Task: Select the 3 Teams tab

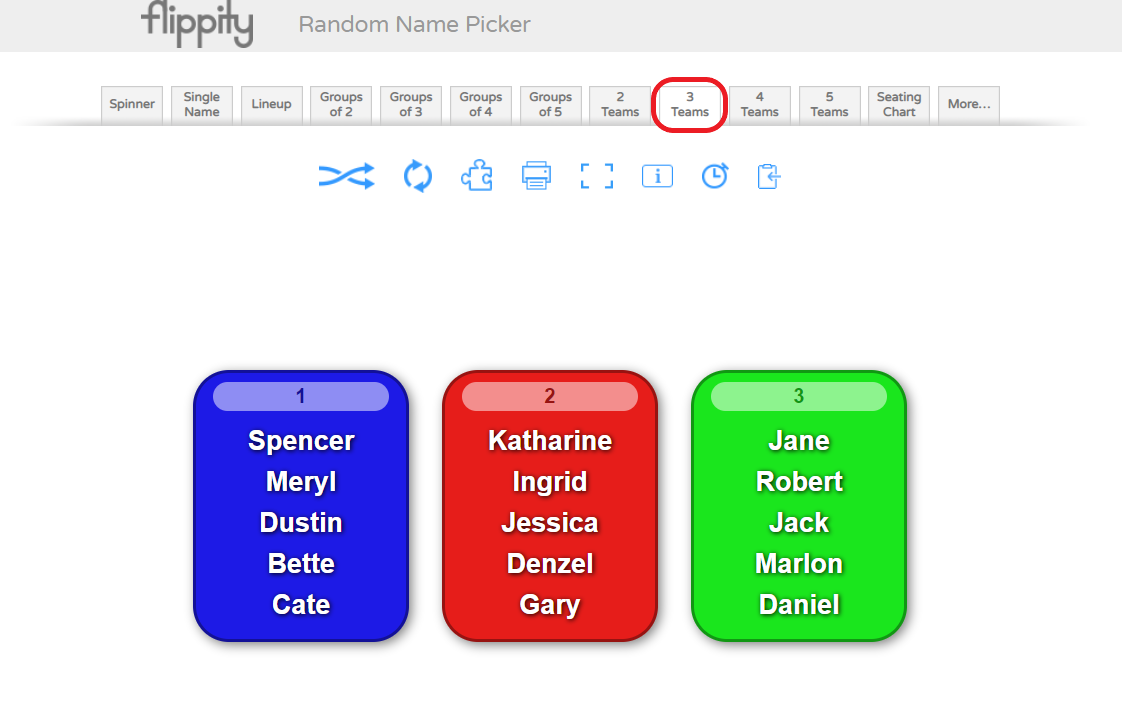Action: pos(690,104)
